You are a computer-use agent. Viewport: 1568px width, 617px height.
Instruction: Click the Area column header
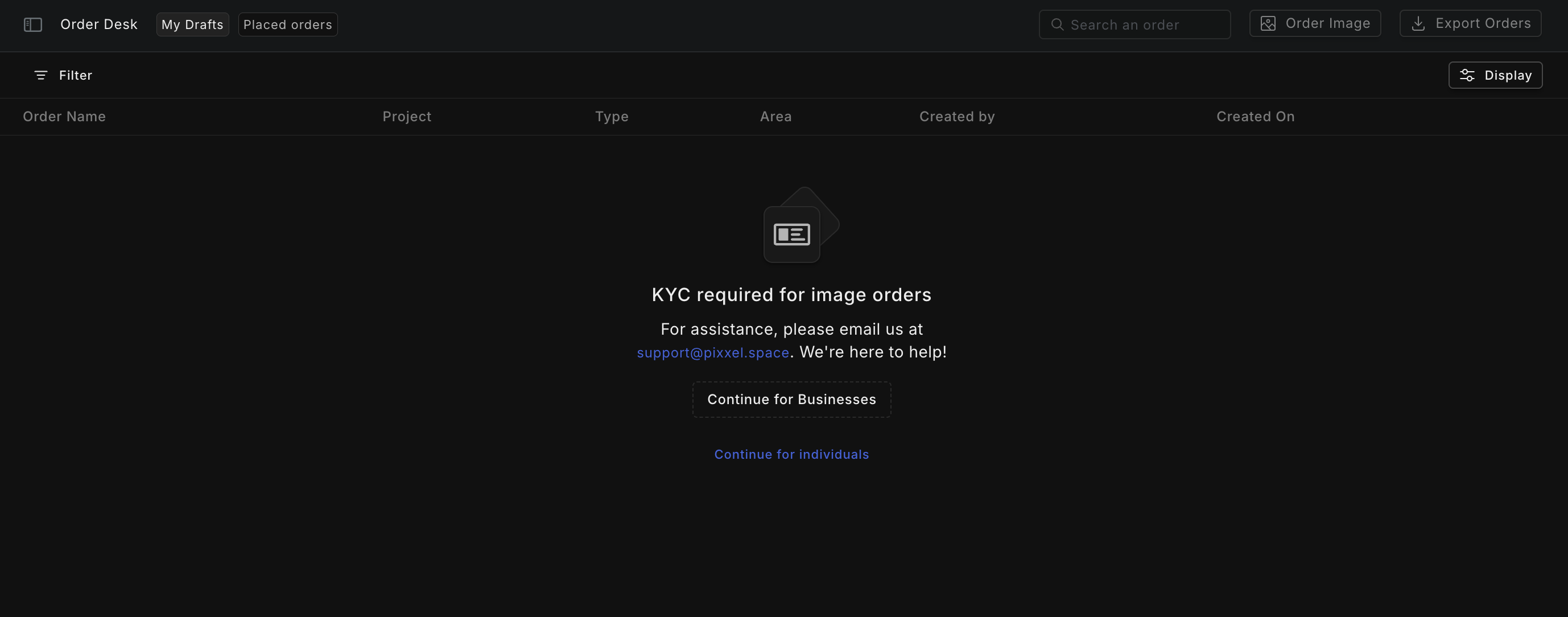[775, 116]
